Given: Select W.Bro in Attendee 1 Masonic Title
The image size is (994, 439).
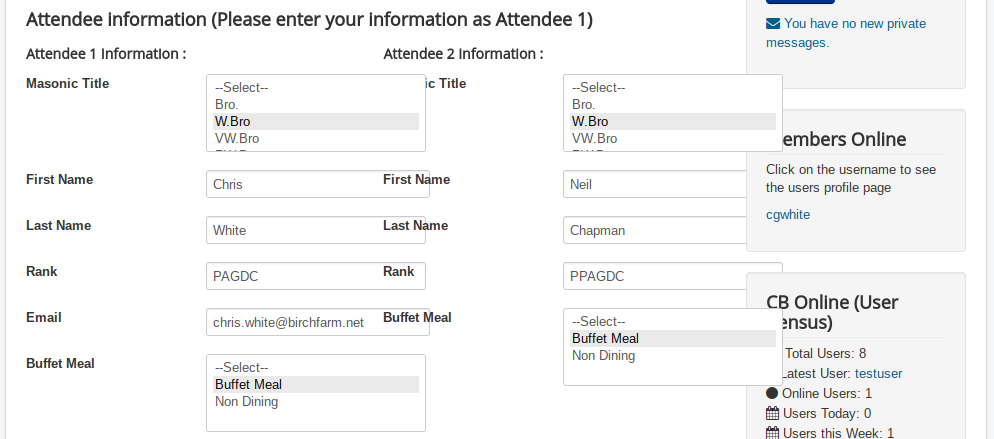Looking at the screenshot, I should click(x=315, y=121).
